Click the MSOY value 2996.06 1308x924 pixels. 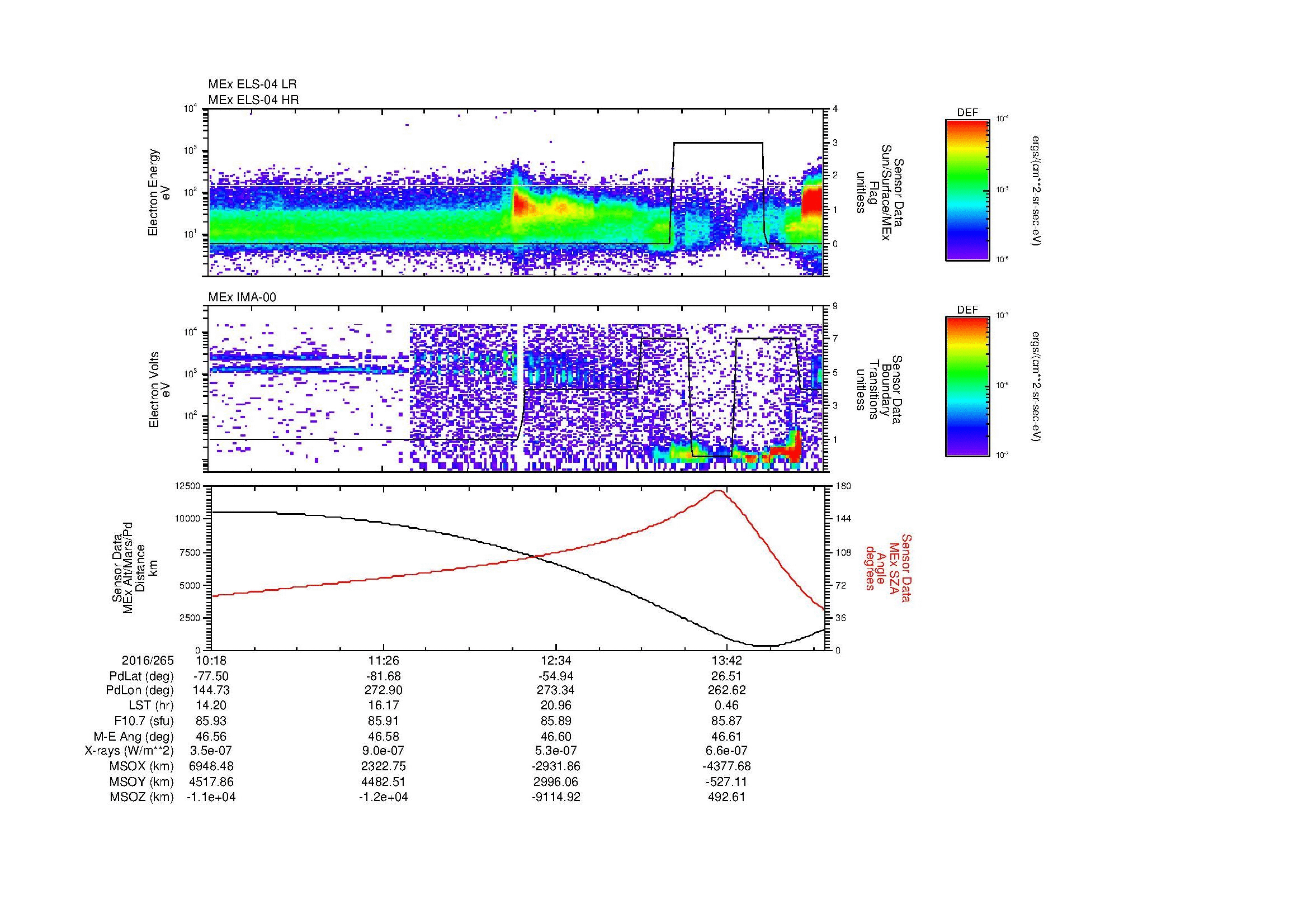tap(555, 782)
